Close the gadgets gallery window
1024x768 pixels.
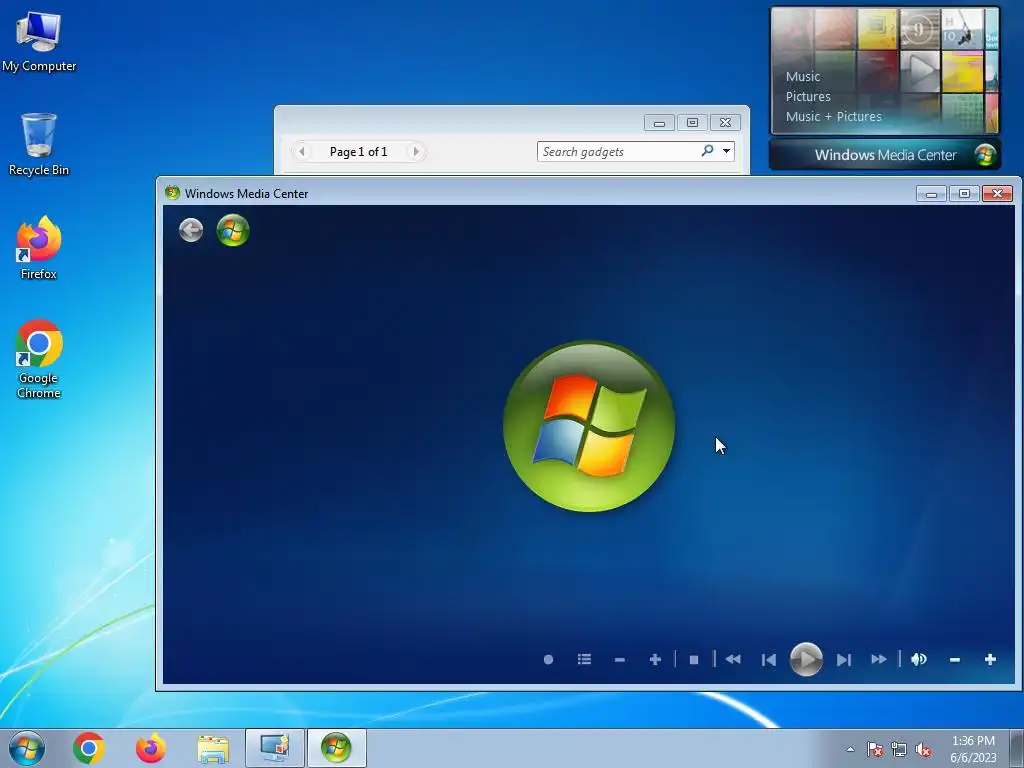point(725,123)
